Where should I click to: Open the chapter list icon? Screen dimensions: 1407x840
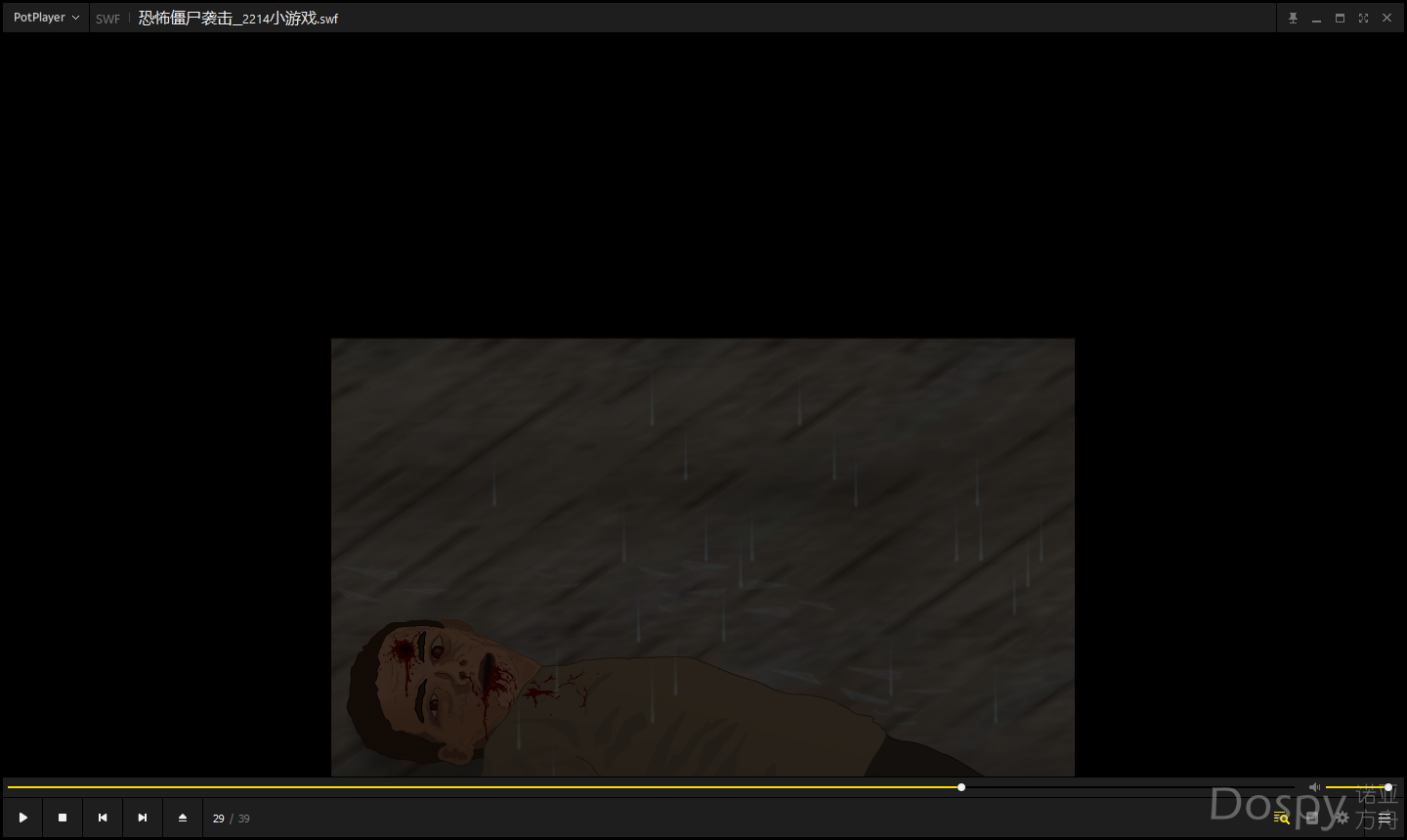pos(1312,818)
